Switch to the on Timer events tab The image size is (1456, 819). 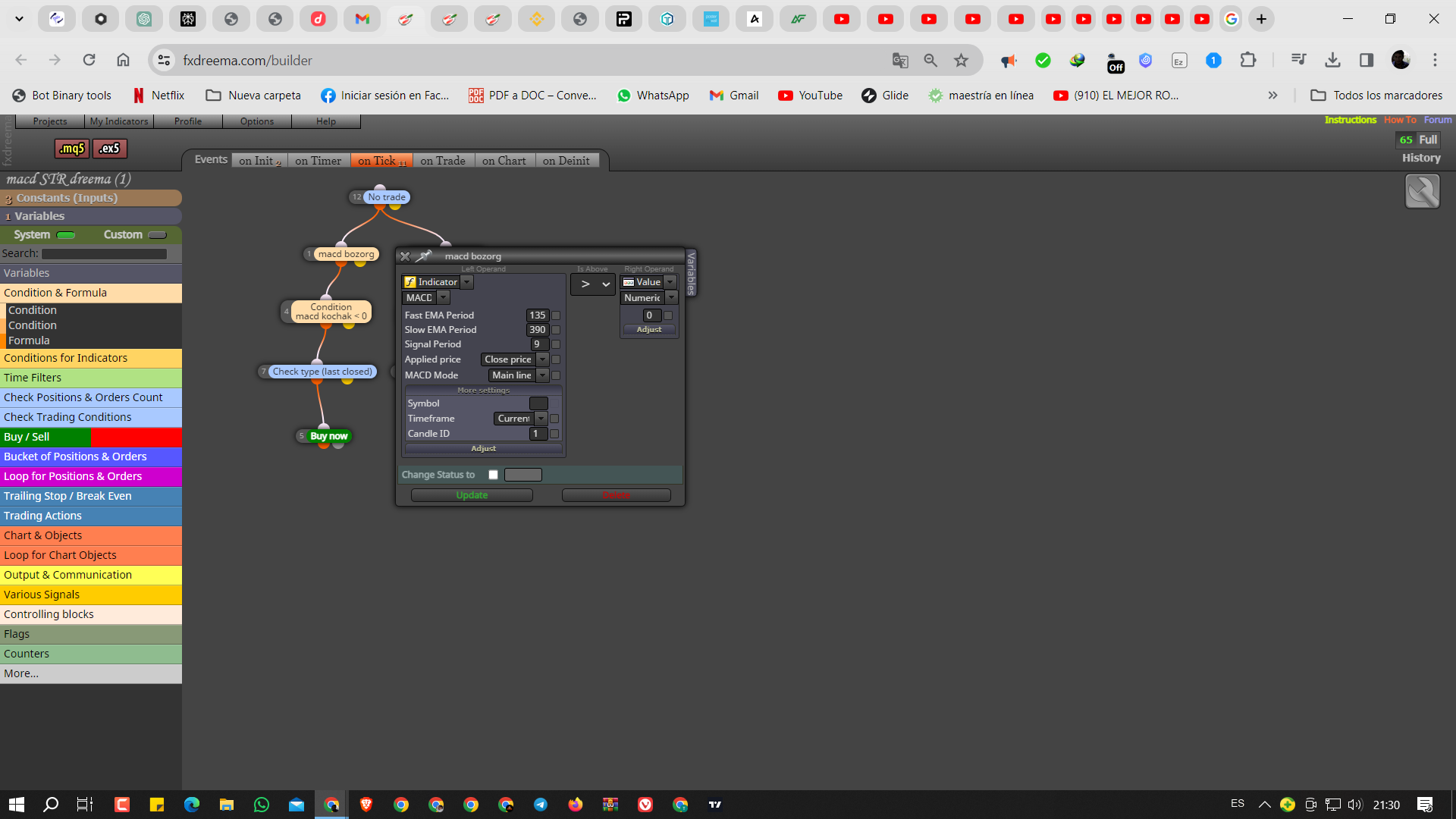(318, 161)
